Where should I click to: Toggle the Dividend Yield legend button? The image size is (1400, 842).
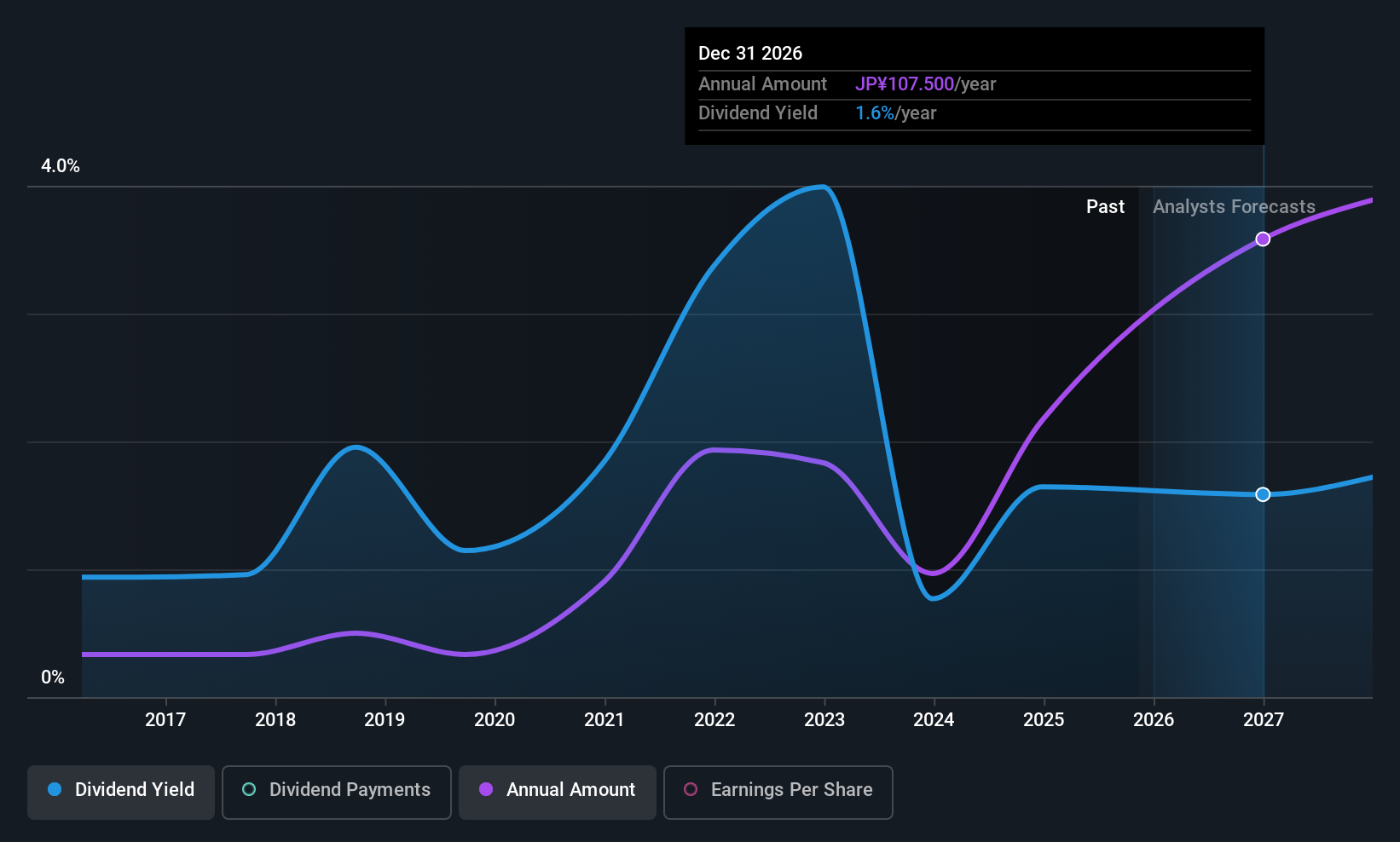[x=121, y=792]
